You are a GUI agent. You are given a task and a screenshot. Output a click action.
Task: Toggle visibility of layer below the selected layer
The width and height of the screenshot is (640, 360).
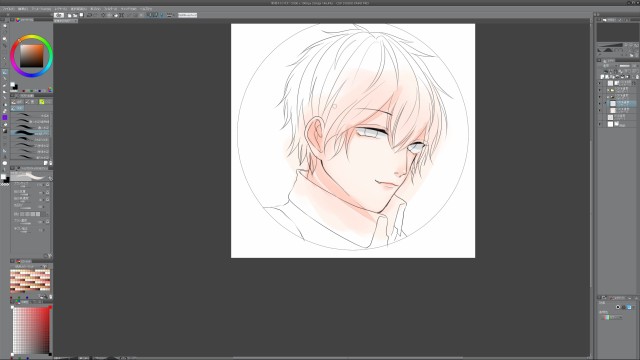[x=600, y=110]
